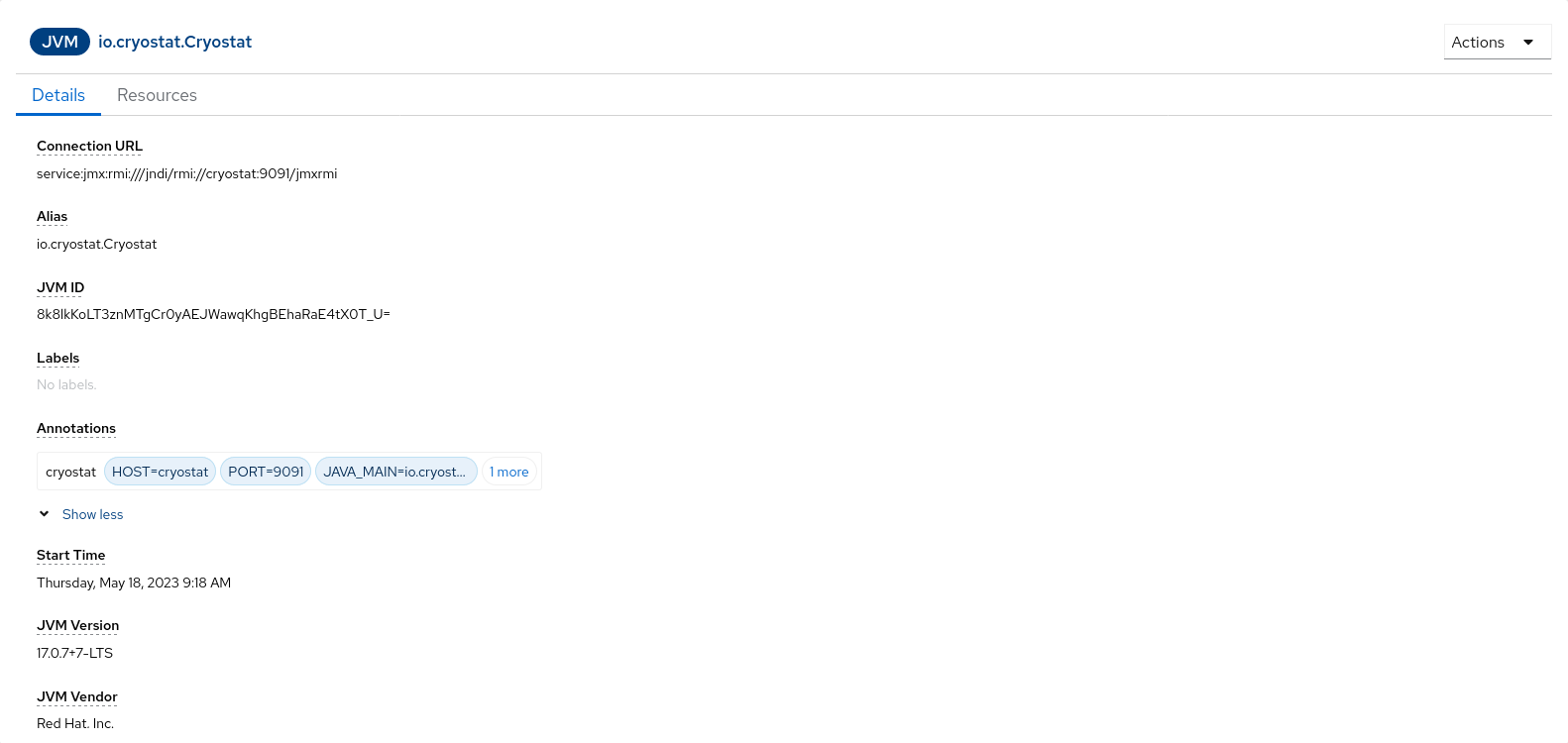Viewport: 1568px width, 743px height.
Task: Click the io.cryostat.Cryostat title heading
Action: (174, 42)
